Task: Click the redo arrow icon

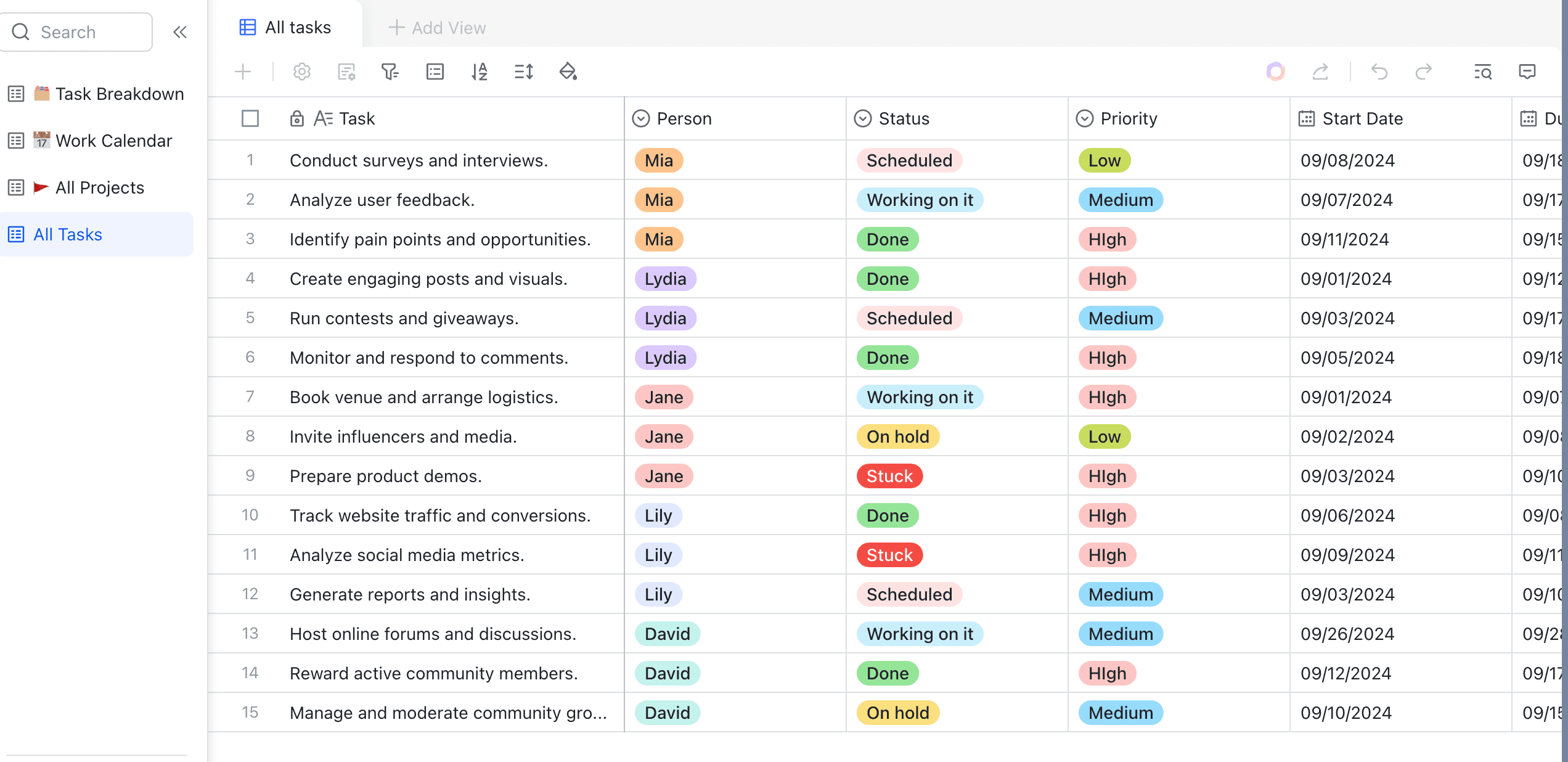Action: [1423, 72]
